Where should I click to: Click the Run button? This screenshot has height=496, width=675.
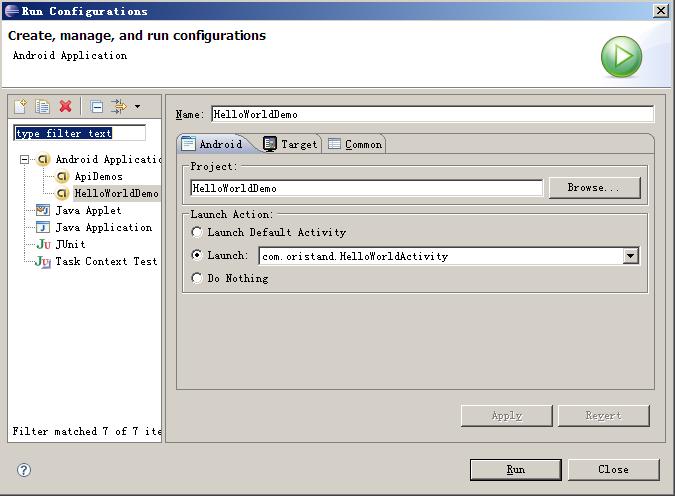tap(515, 469)
